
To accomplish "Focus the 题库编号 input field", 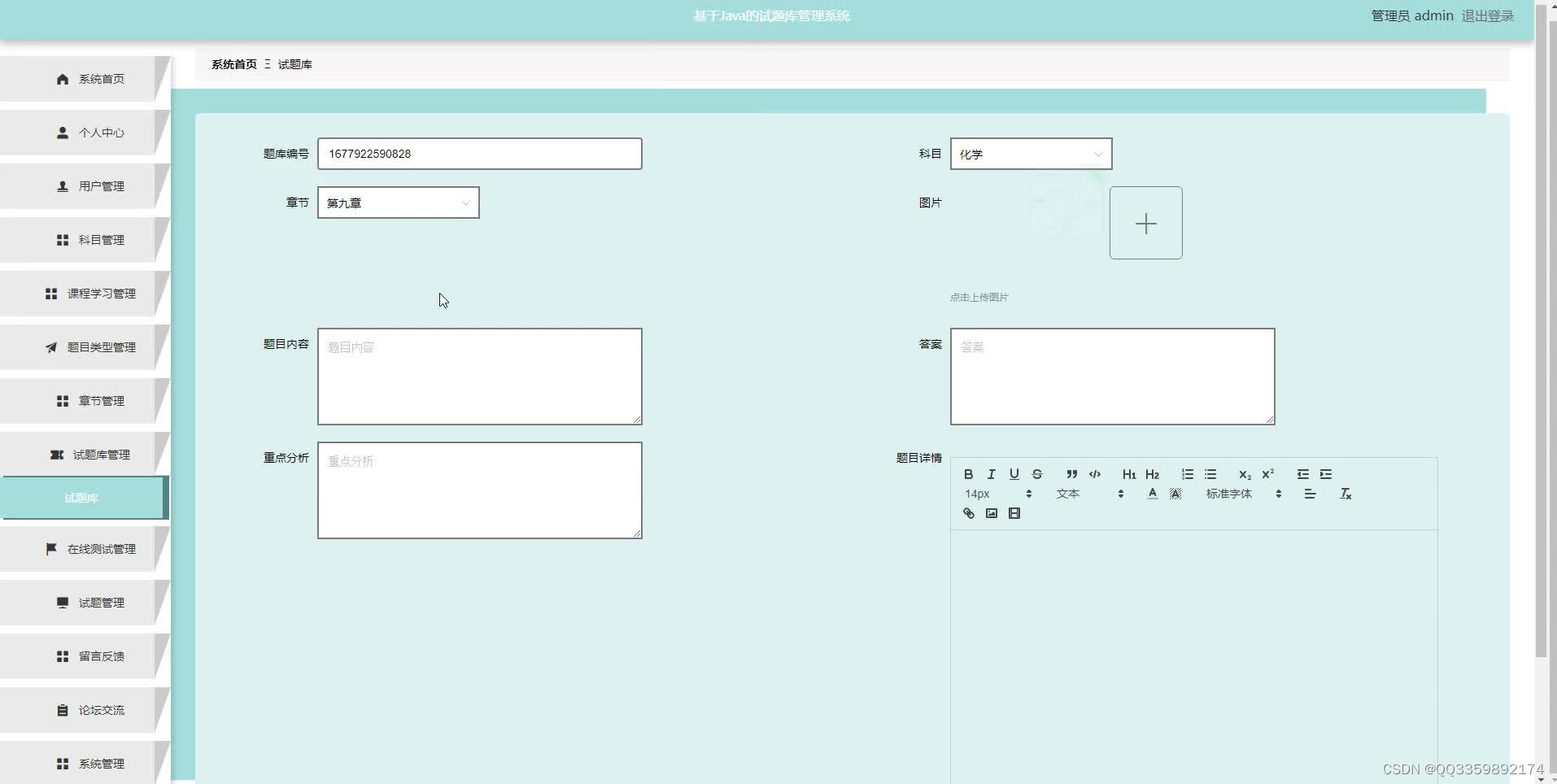I will tap(479, 154).
